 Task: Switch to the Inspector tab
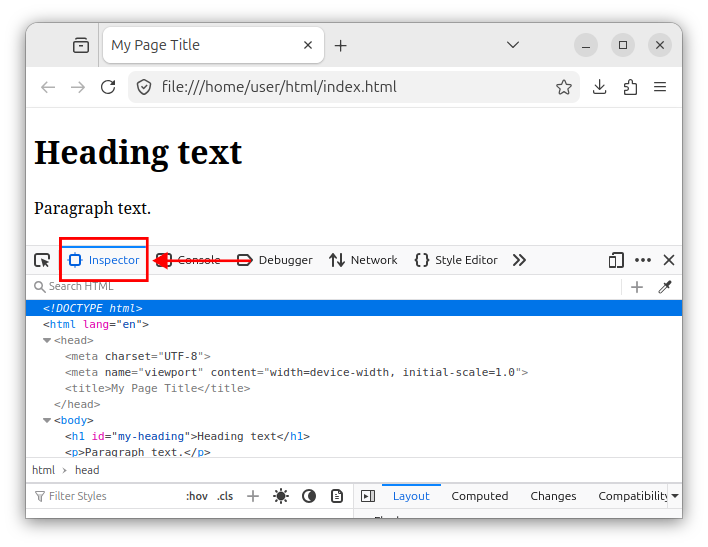103,260
